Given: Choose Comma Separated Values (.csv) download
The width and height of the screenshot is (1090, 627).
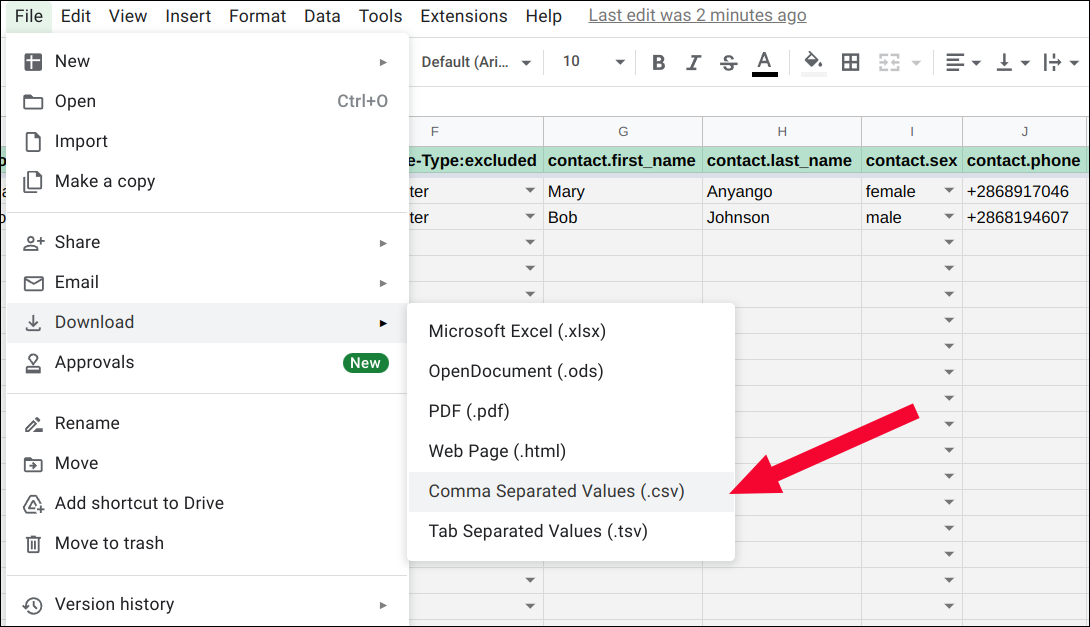Looking at the screenshot, I should point(571,491).
